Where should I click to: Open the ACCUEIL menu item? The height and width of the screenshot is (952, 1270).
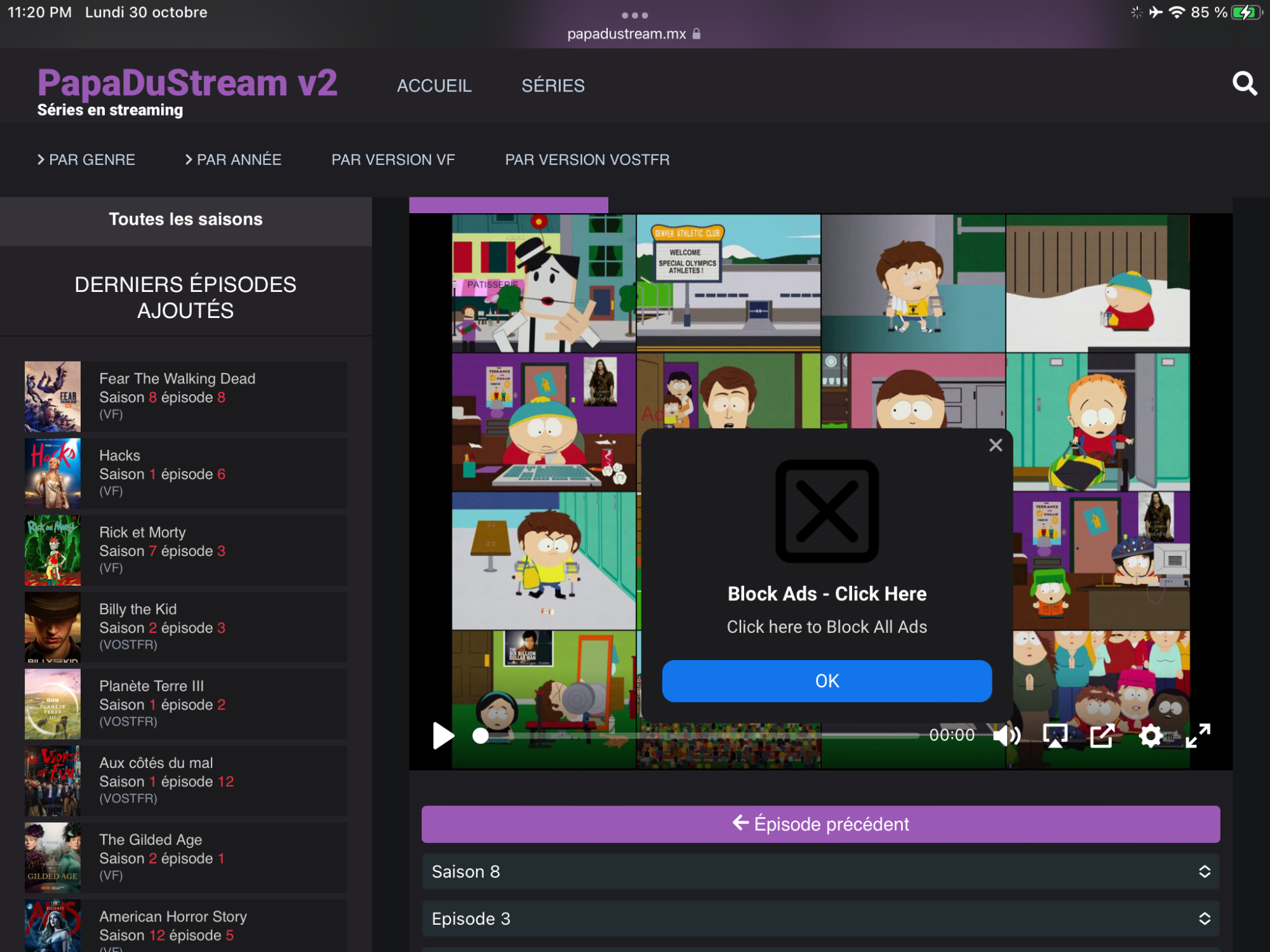pyautogui.click(x=434, y=86)
